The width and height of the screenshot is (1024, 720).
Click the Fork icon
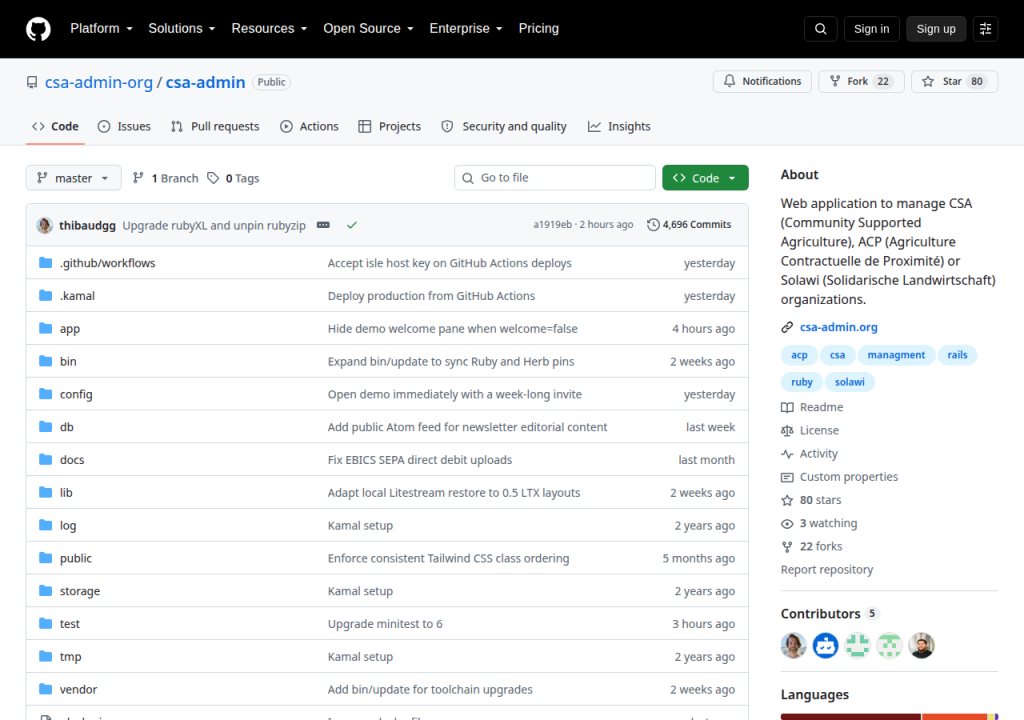tap(835, 81)
